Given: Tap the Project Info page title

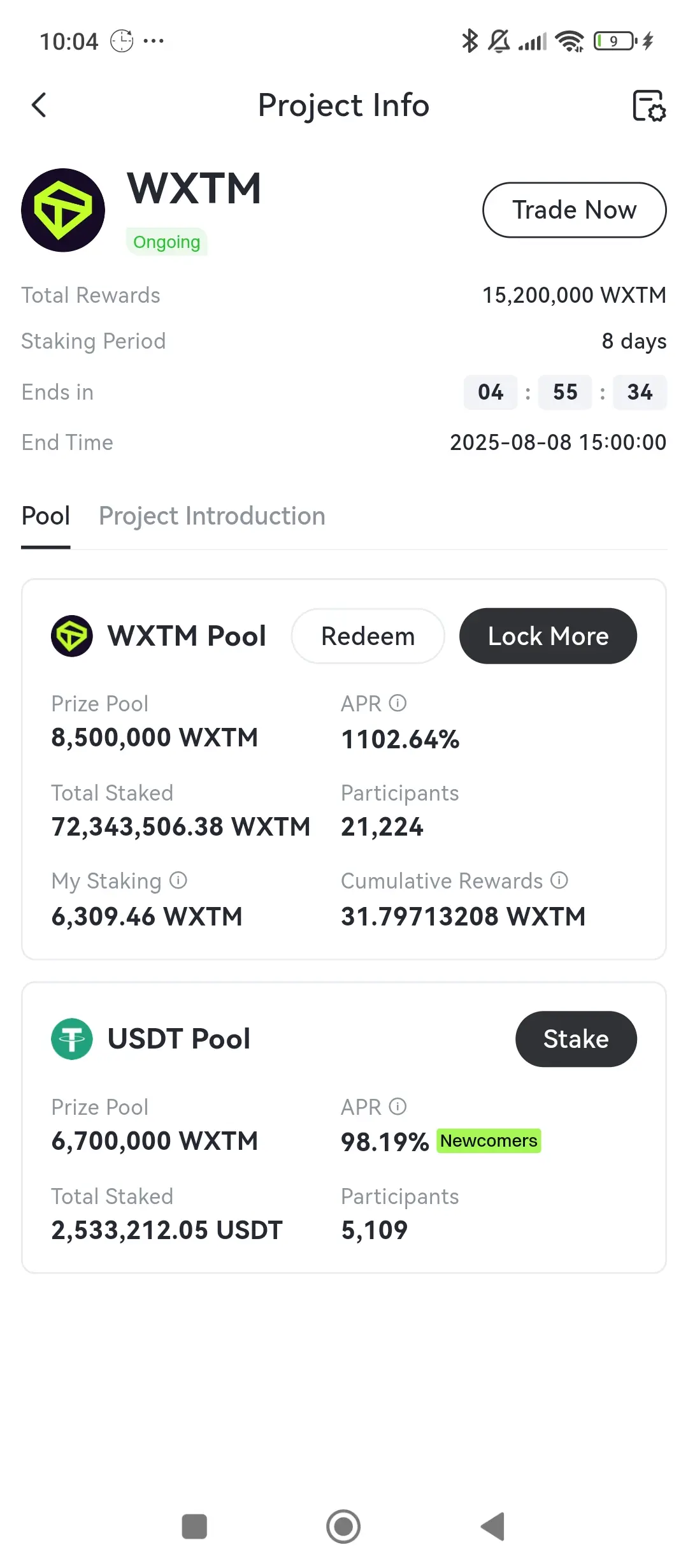Looking at the screenshot, I should [x=343, y=105].
